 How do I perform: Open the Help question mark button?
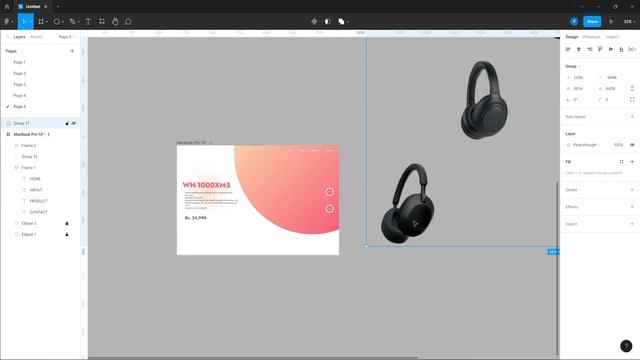(626, 346)
